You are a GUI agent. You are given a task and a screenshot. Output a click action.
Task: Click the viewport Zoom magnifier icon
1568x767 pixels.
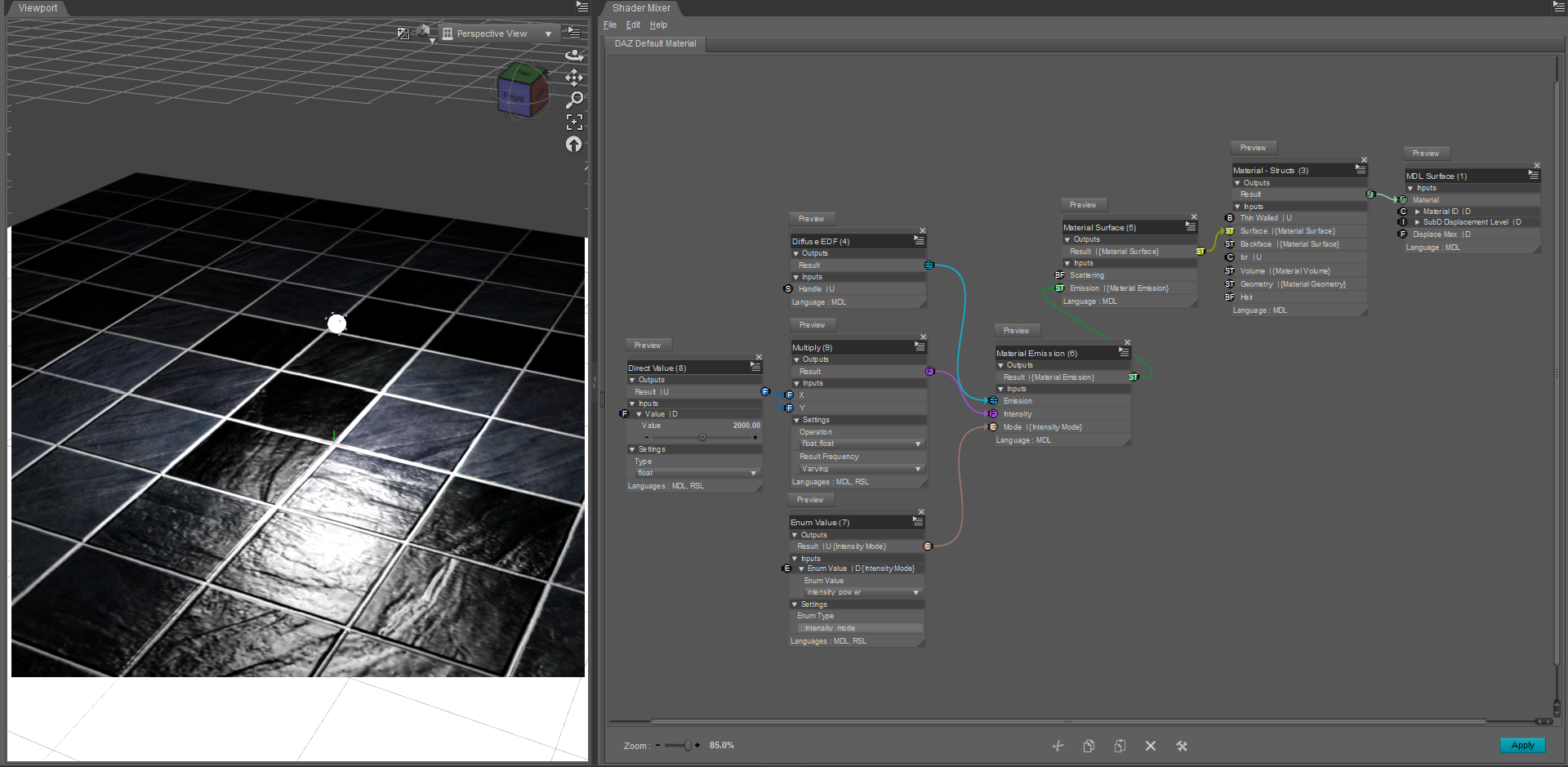(574, 100)
